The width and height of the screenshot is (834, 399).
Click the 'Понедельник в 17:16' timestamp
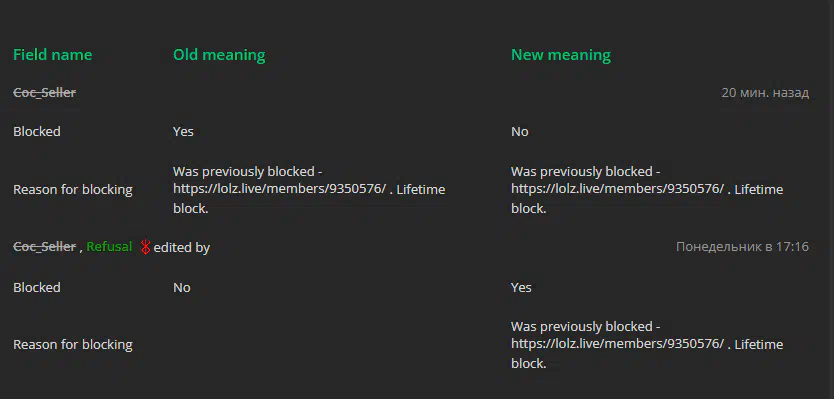[x=742, y=247]
